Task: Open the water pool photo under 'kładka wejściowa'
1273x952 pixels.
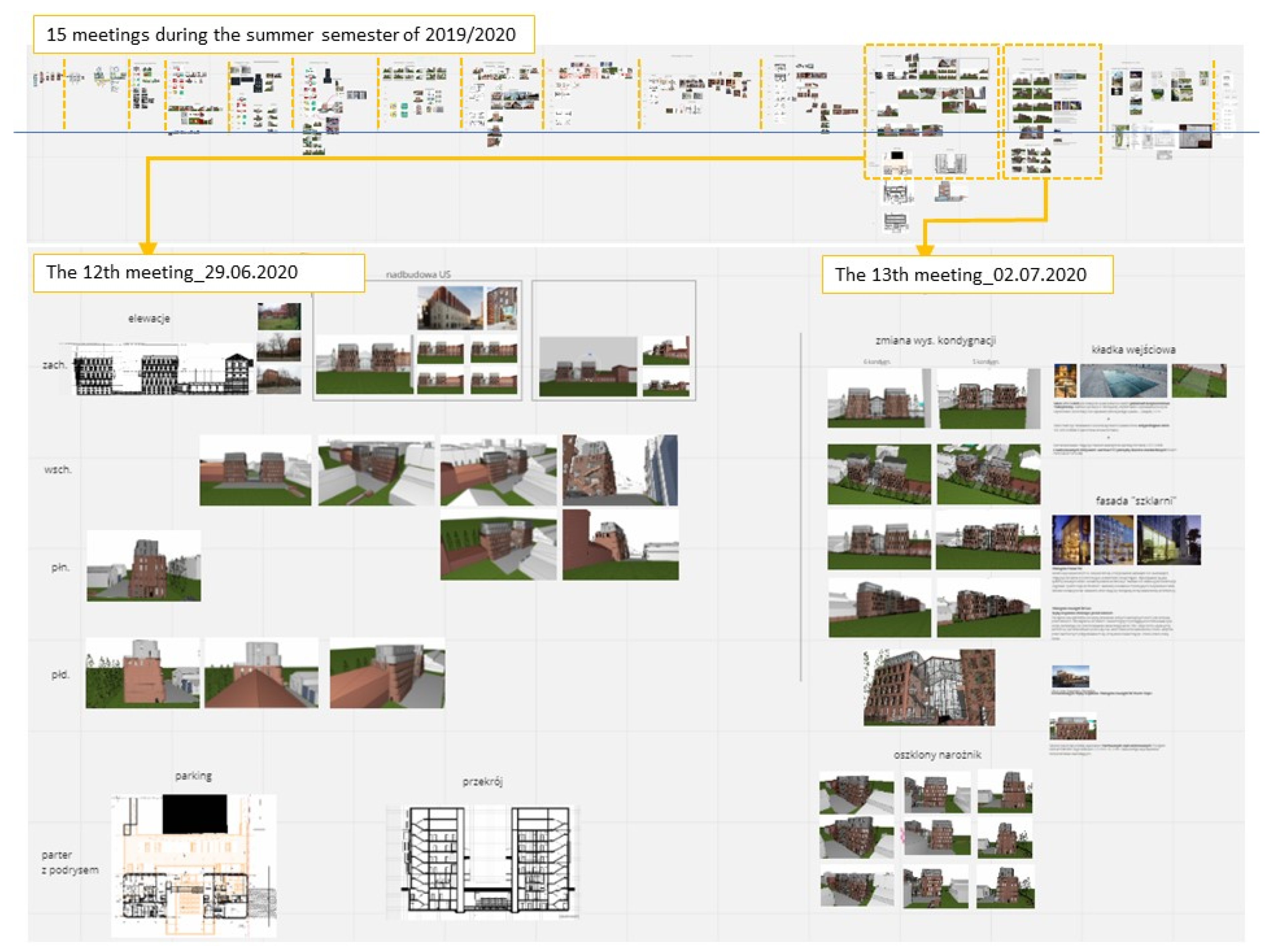Action: click(x=1123, y=381)
